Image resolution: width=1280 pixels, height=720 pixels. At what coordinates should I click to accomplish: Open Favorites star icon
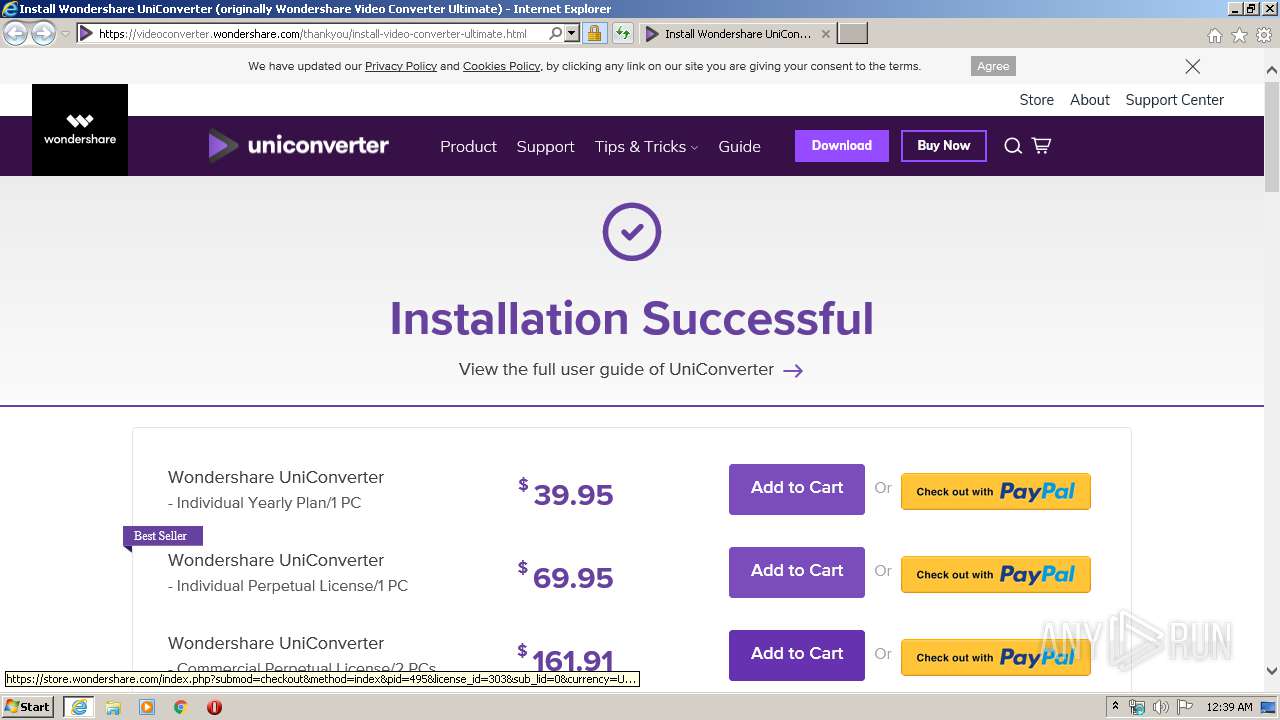(x=1239, y=35)
